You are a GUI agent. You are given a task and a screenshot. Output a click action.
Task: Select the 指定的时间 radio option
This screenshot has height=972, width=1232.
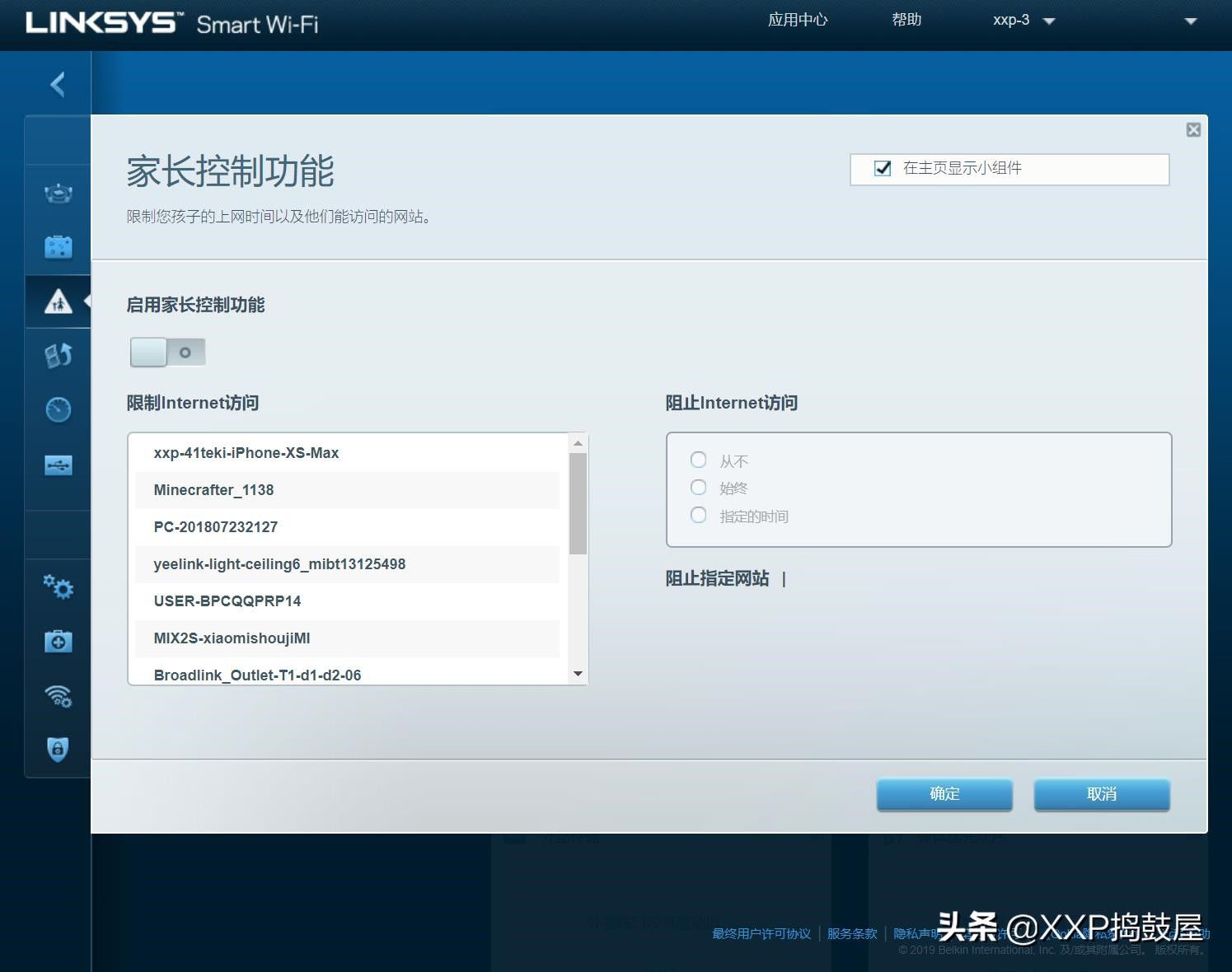699,516
